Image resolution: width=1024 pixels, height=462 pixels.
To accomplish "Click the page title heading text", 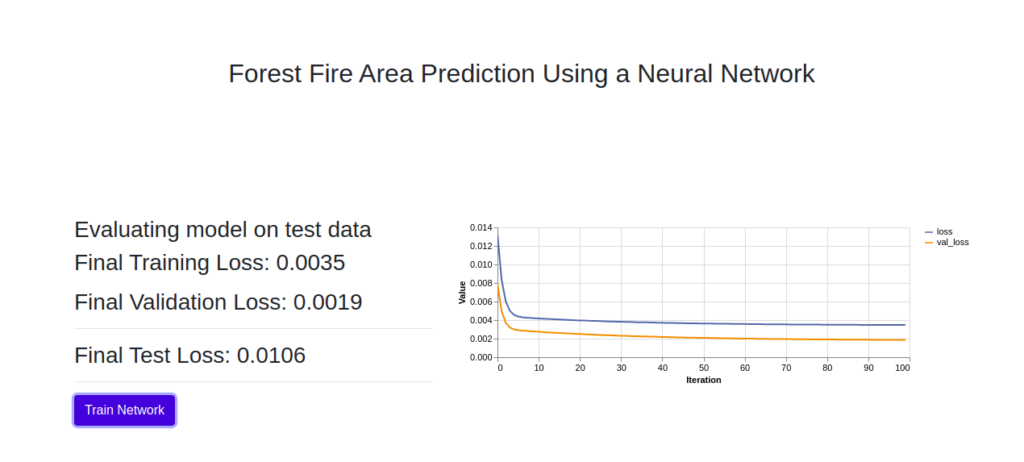I will click(x=522, y=73).
